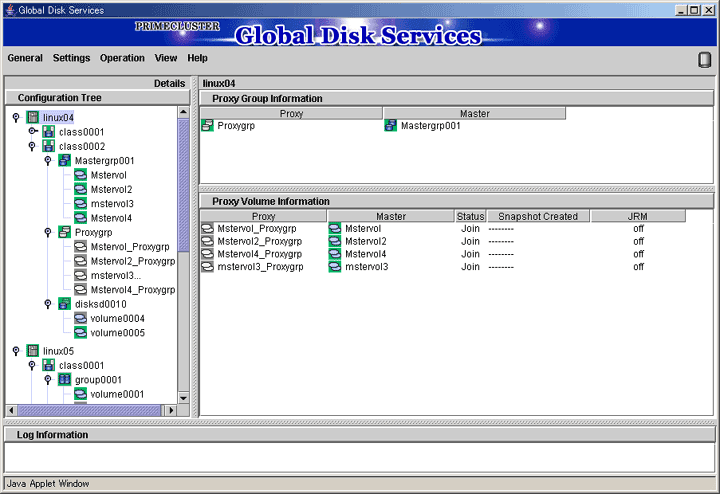Click the Mstervol_Proxygrp icon in tree
720x494 pixels.
tap(80, 247)
